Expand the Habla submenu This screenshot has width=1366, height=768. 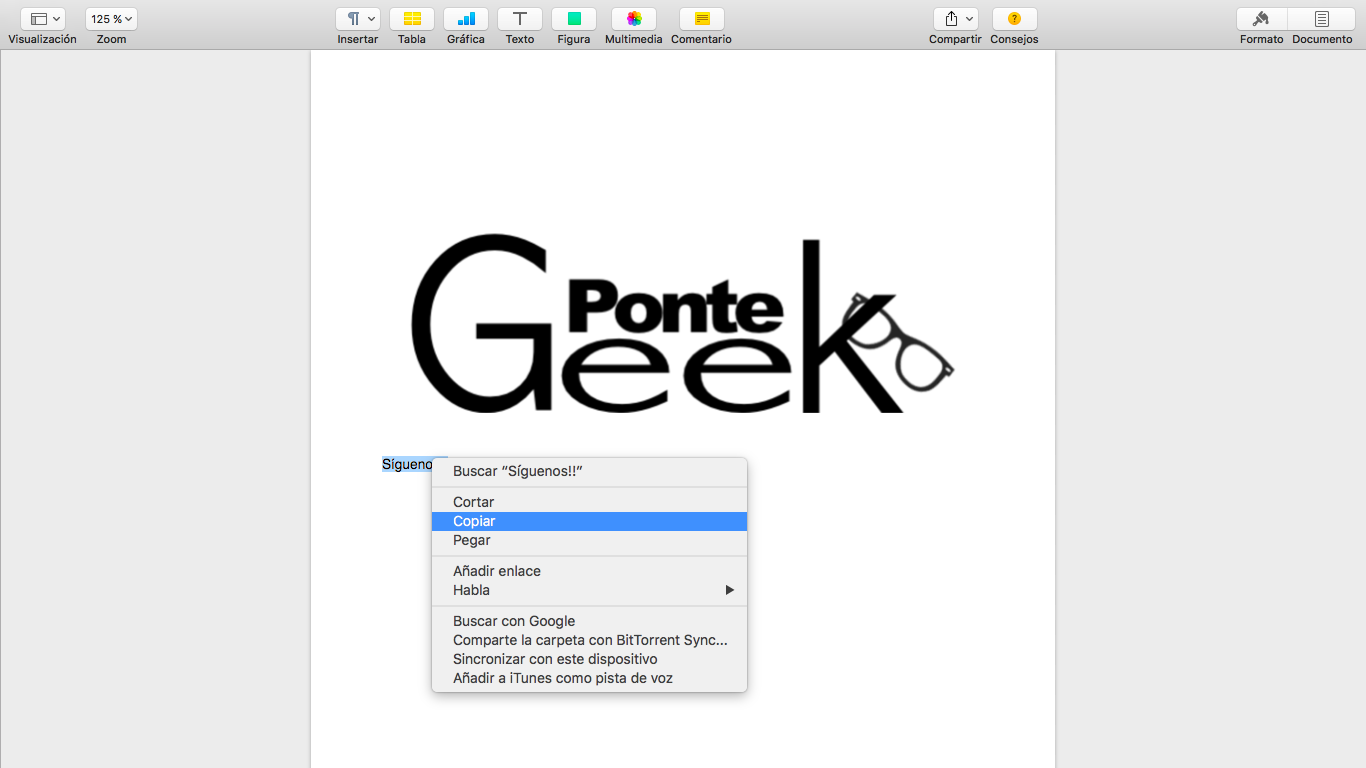point(589,590)
